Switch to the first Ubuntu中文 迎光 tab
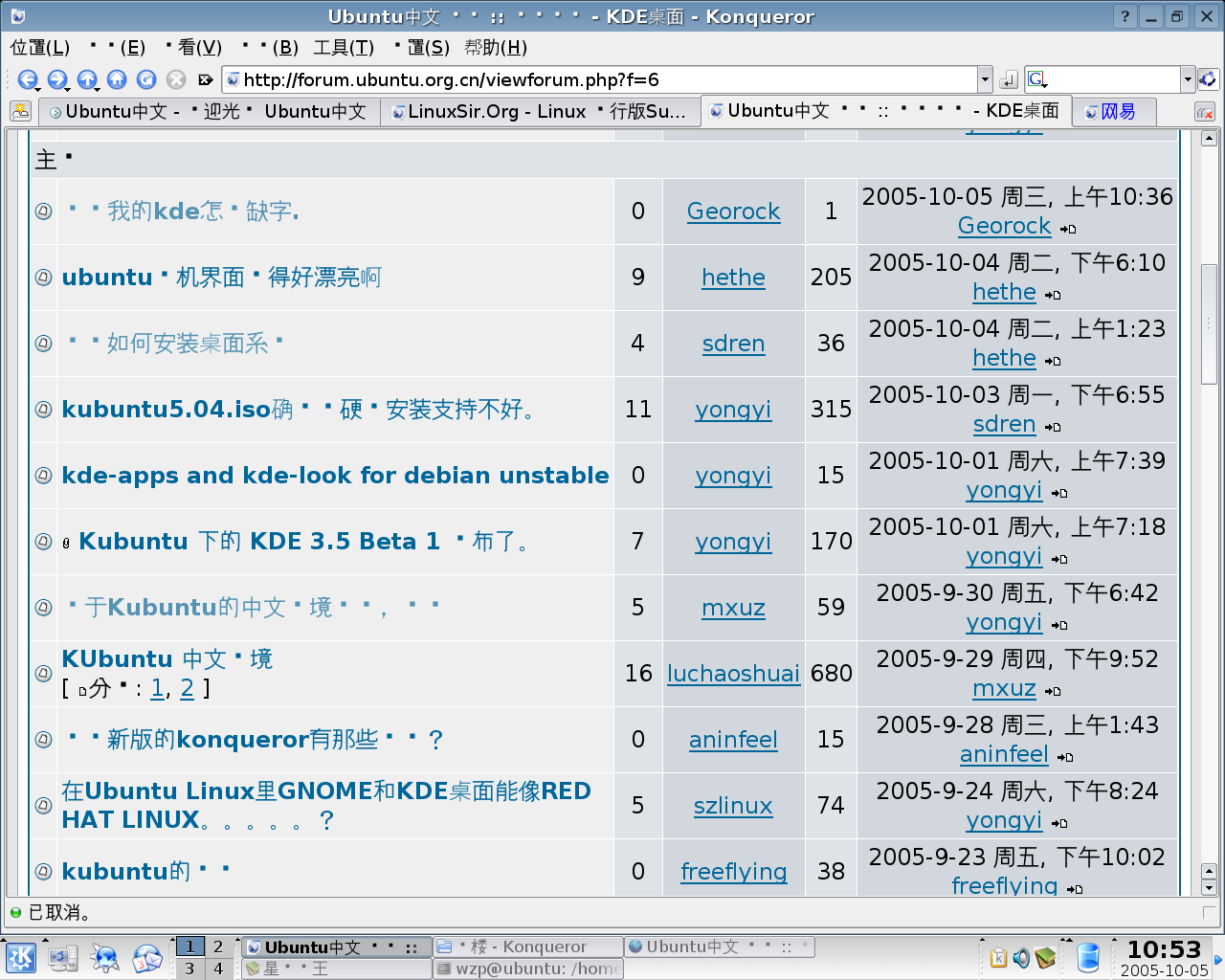The height and width of the screenshot is (980, 1225). pos(209,112)
